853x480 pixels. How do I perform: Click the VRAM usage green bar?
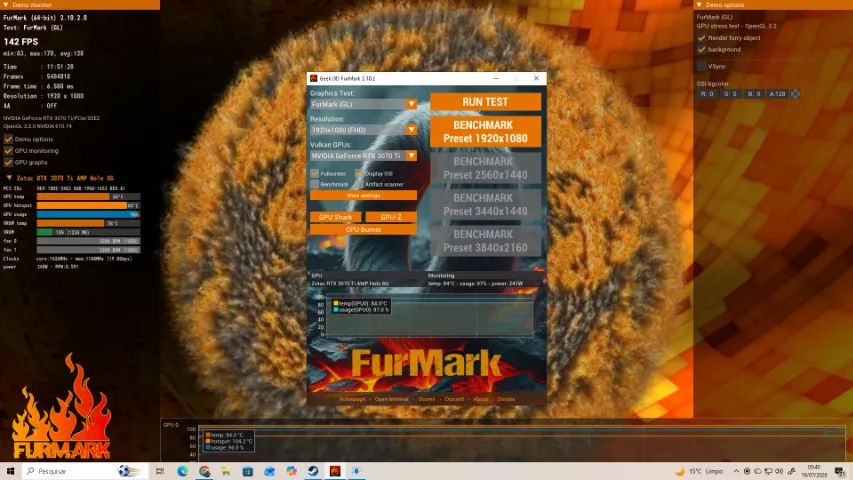88,232
